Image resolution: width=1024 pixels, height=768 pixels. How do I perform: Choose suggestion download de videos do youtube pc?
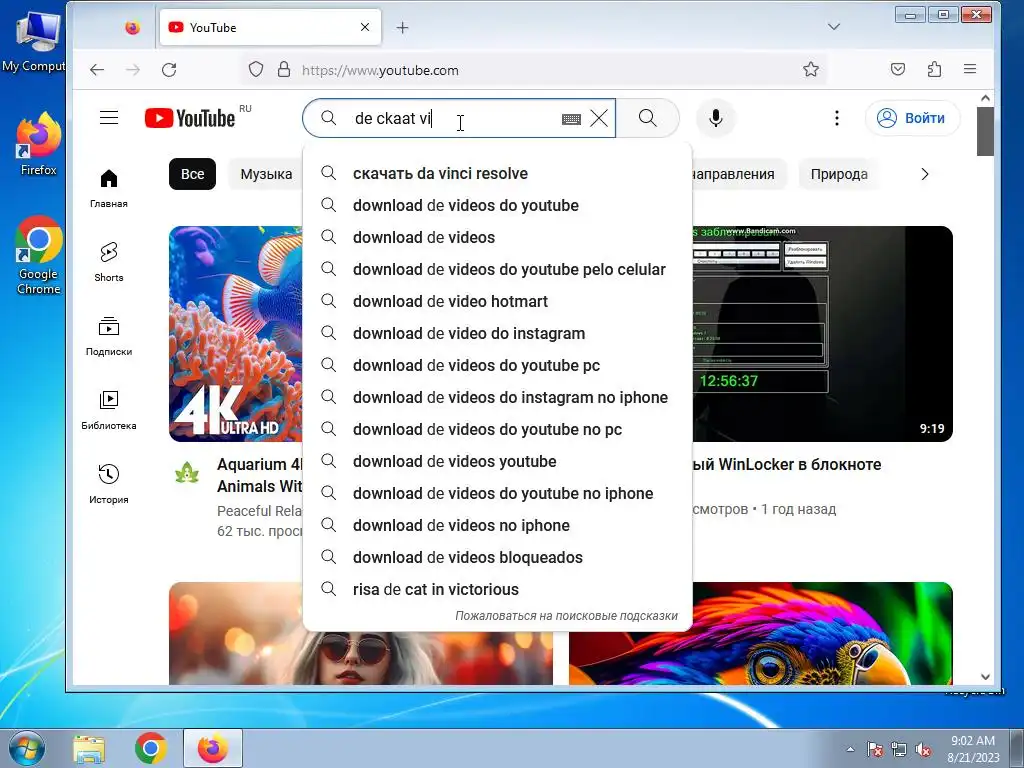498,365
